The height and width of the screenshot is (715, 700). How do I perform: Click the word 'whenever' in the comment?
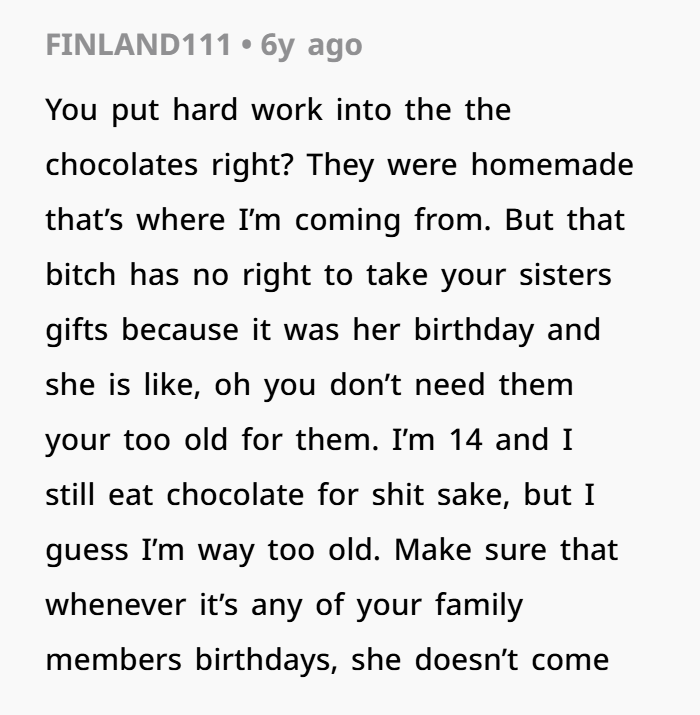pyautogui.click(x=116, y=605)
